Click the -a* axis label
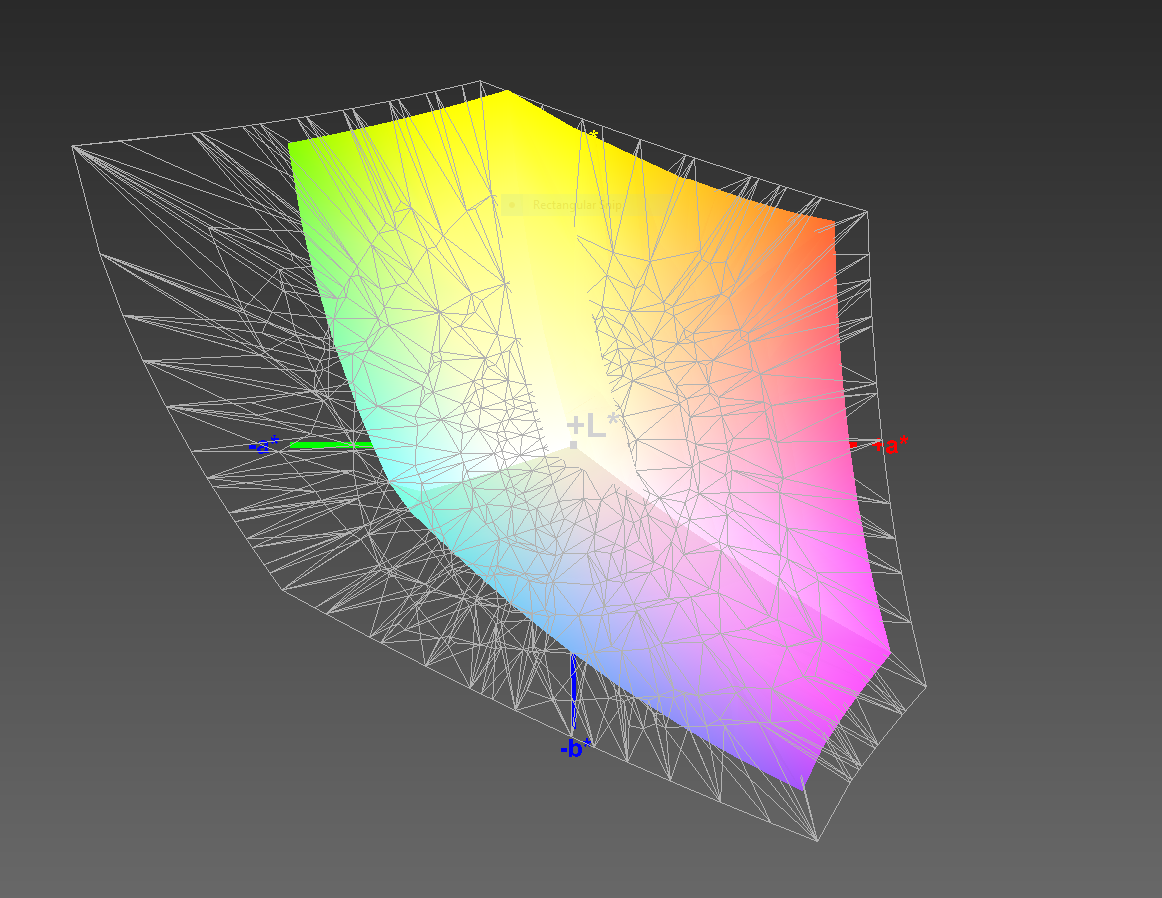 [x=264, y=445]
